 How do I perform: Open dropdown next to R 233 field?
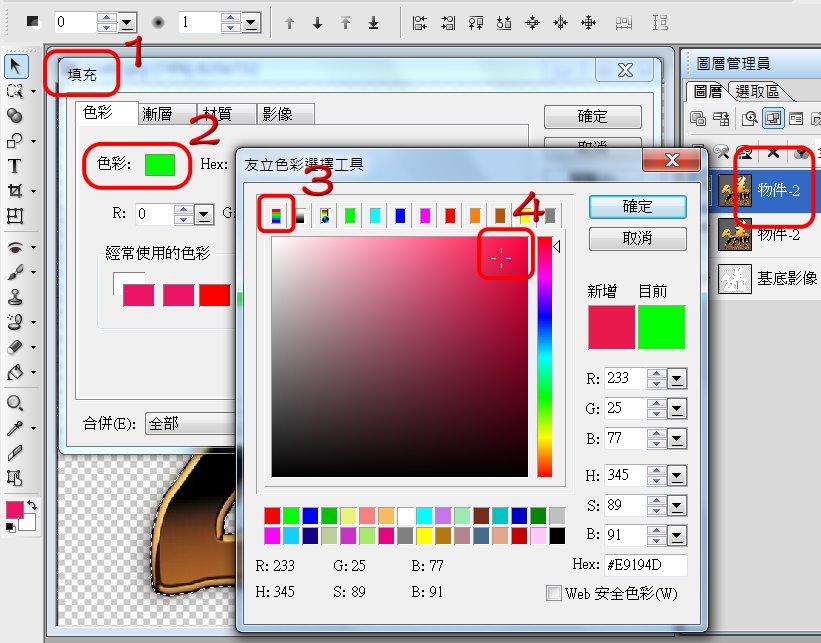pyautogui.click(x=676, y=378)
